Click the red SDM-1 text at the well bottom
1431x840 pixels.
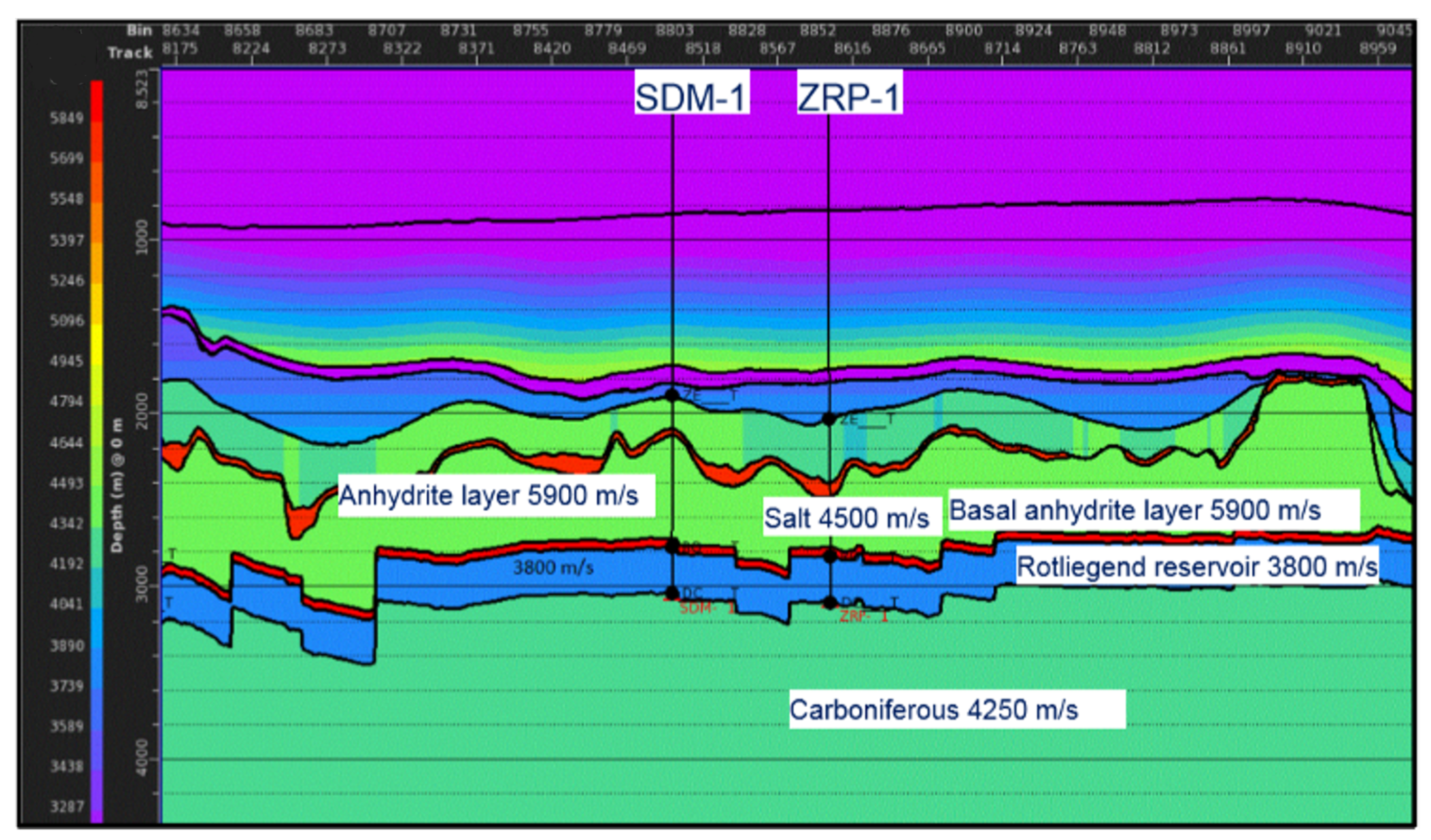[706, 608]
